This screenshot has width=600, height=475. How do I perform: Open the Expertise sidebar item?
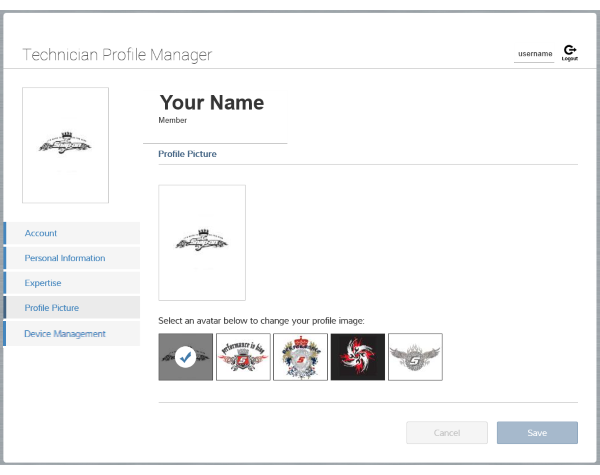coord(72,283)
